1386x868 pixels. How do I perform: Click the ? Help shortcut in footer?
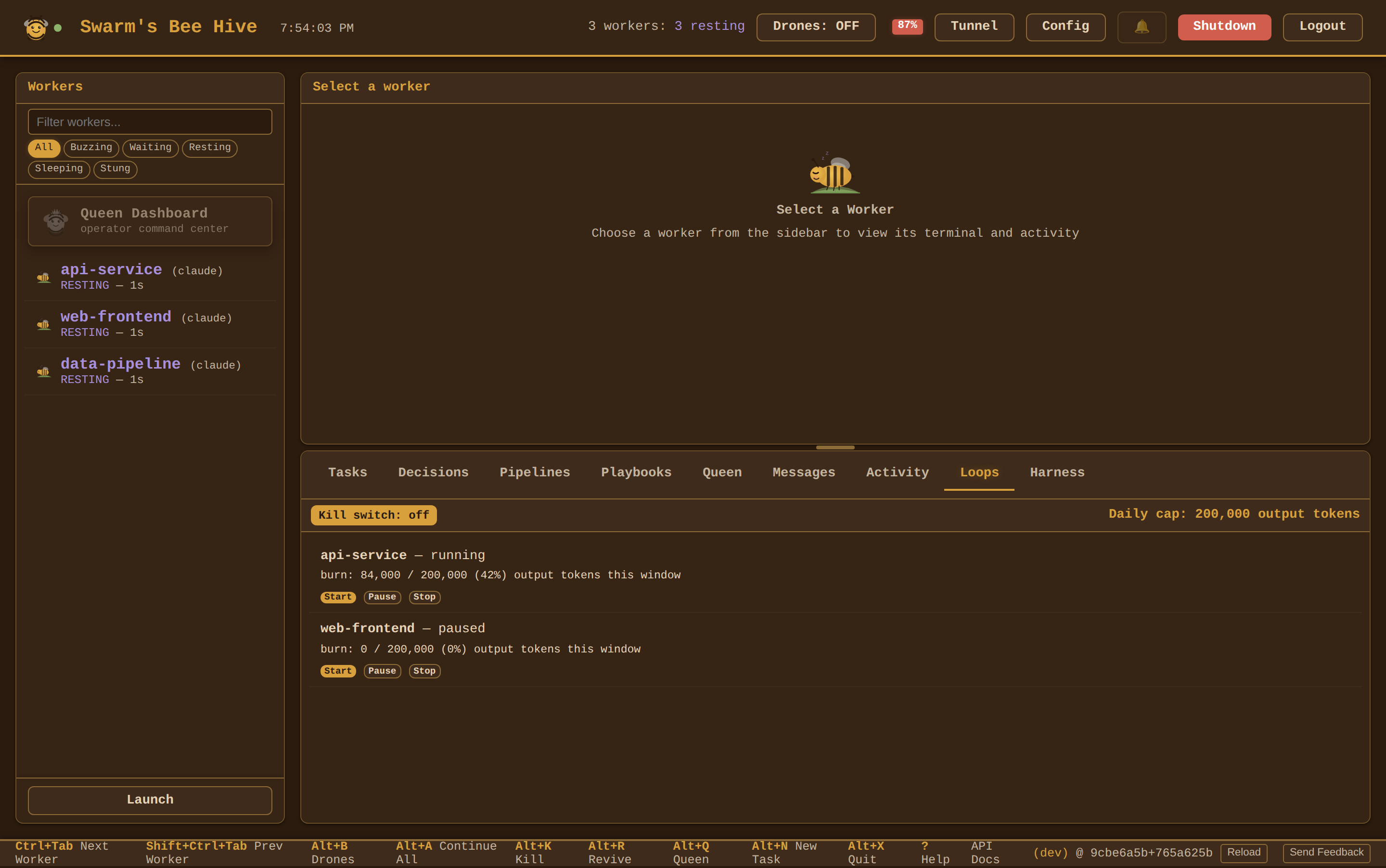(x=935, y=853)
